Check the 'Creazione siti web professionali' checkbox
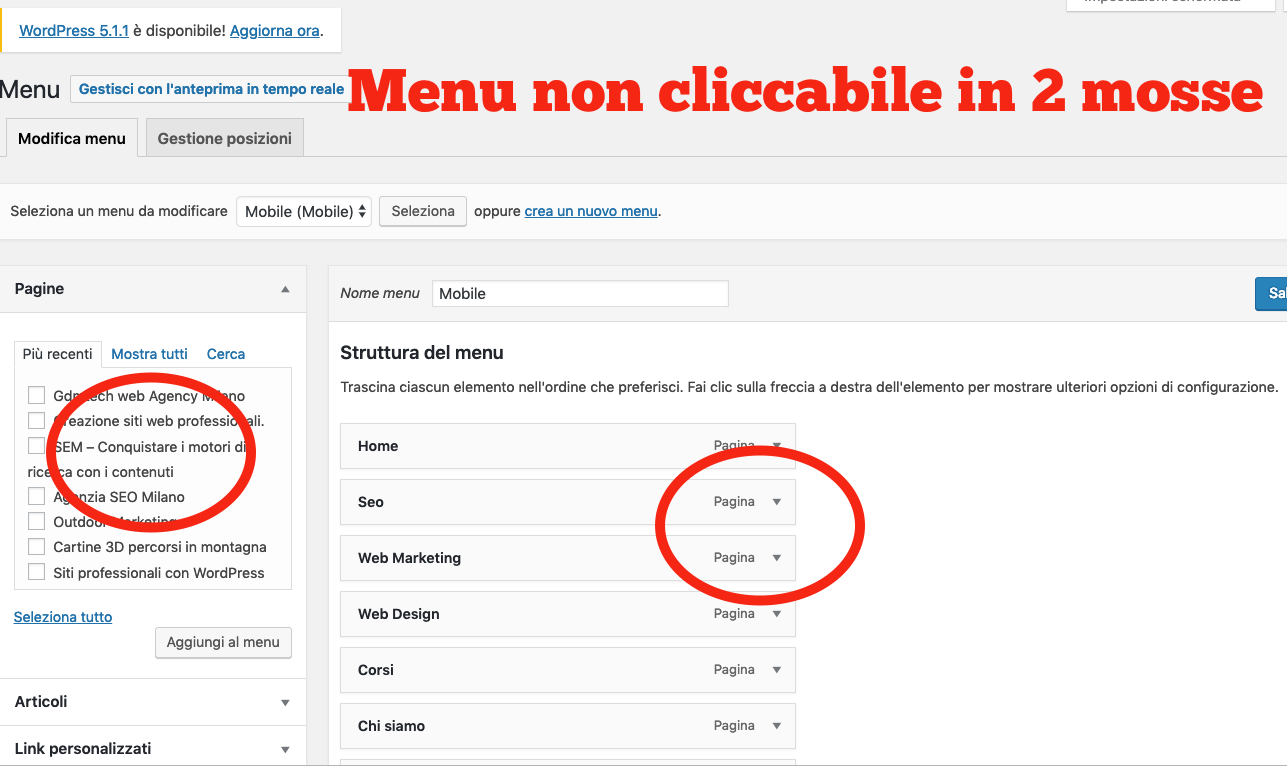 pyautogui.click(x=37, y=420)
